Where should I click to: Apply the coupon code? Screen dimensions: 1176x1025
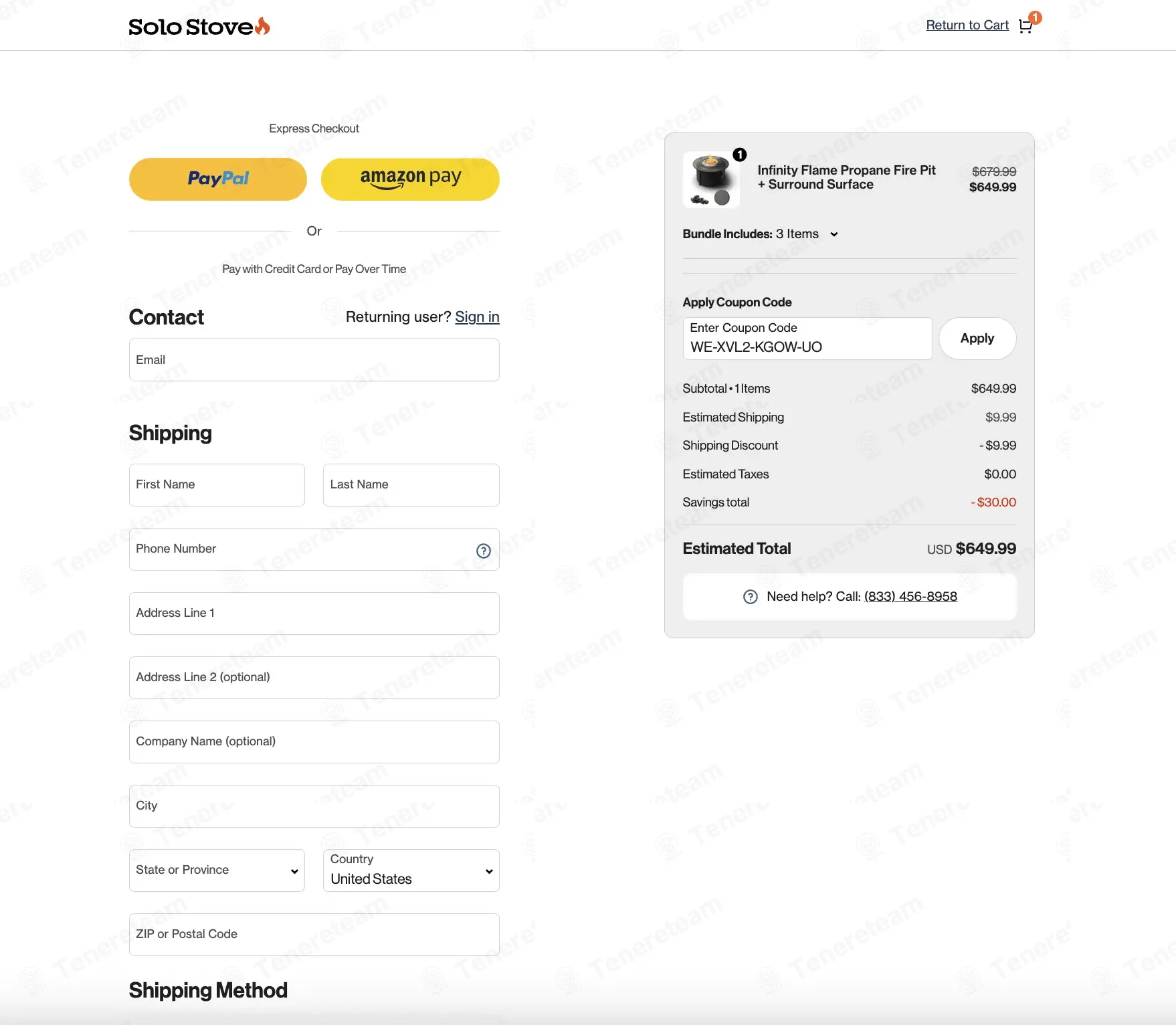tap(977, 339)
